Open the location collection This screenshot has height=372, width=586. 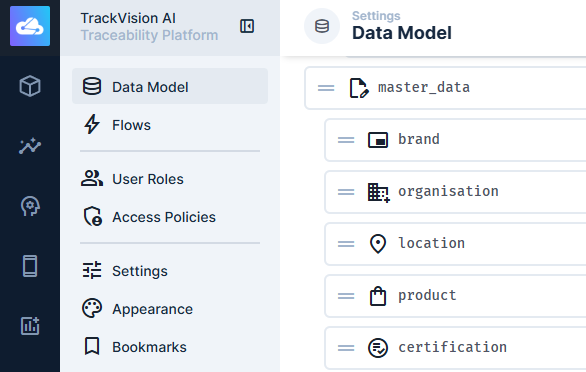[x=456, y=244]
